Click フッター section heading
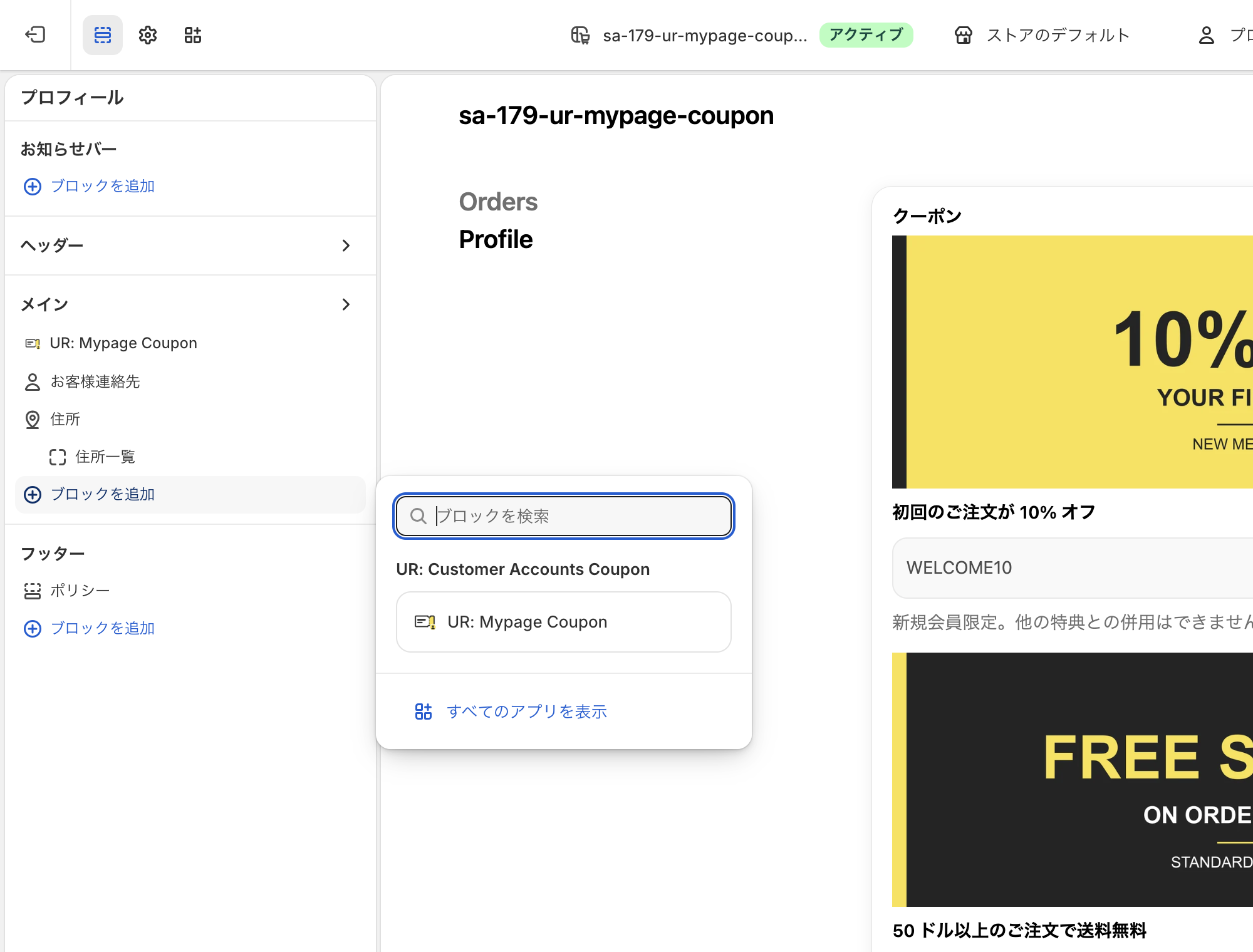 [53, 554]
